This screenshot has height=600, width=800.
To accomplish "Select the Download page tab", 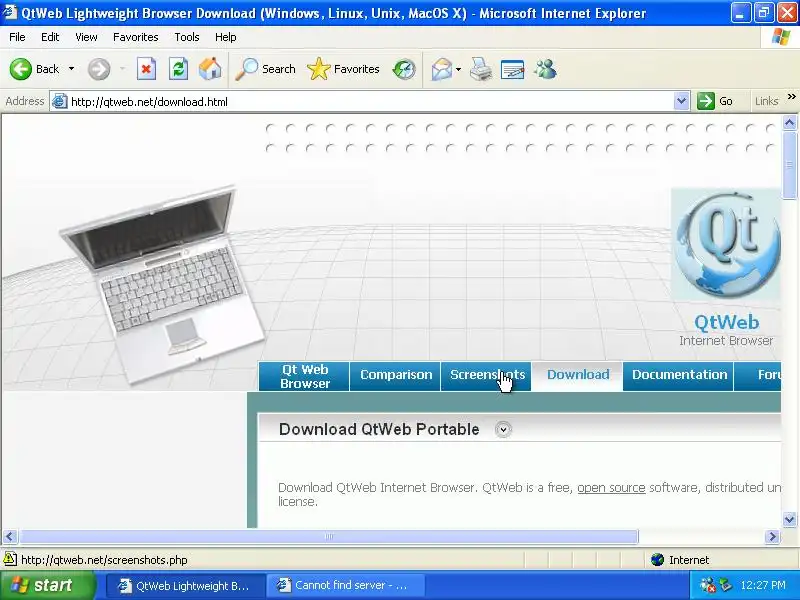I will coord(578,376).
